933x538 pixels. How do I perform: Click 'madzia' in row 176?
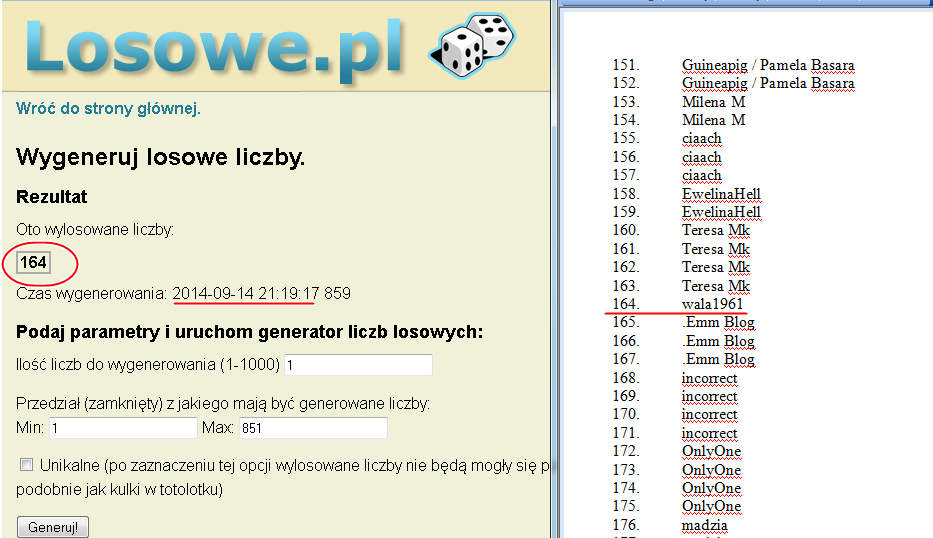tap(705, 526)
